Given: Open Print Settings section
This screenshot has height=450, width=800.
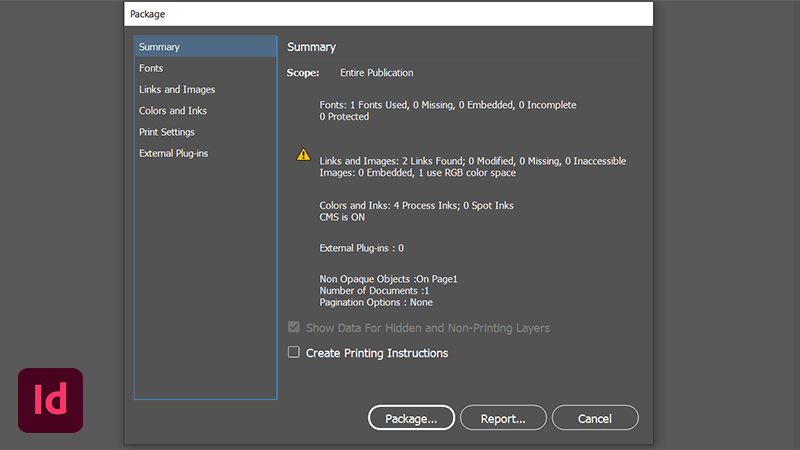Looking at the screenshot, I should coord(167,132).
